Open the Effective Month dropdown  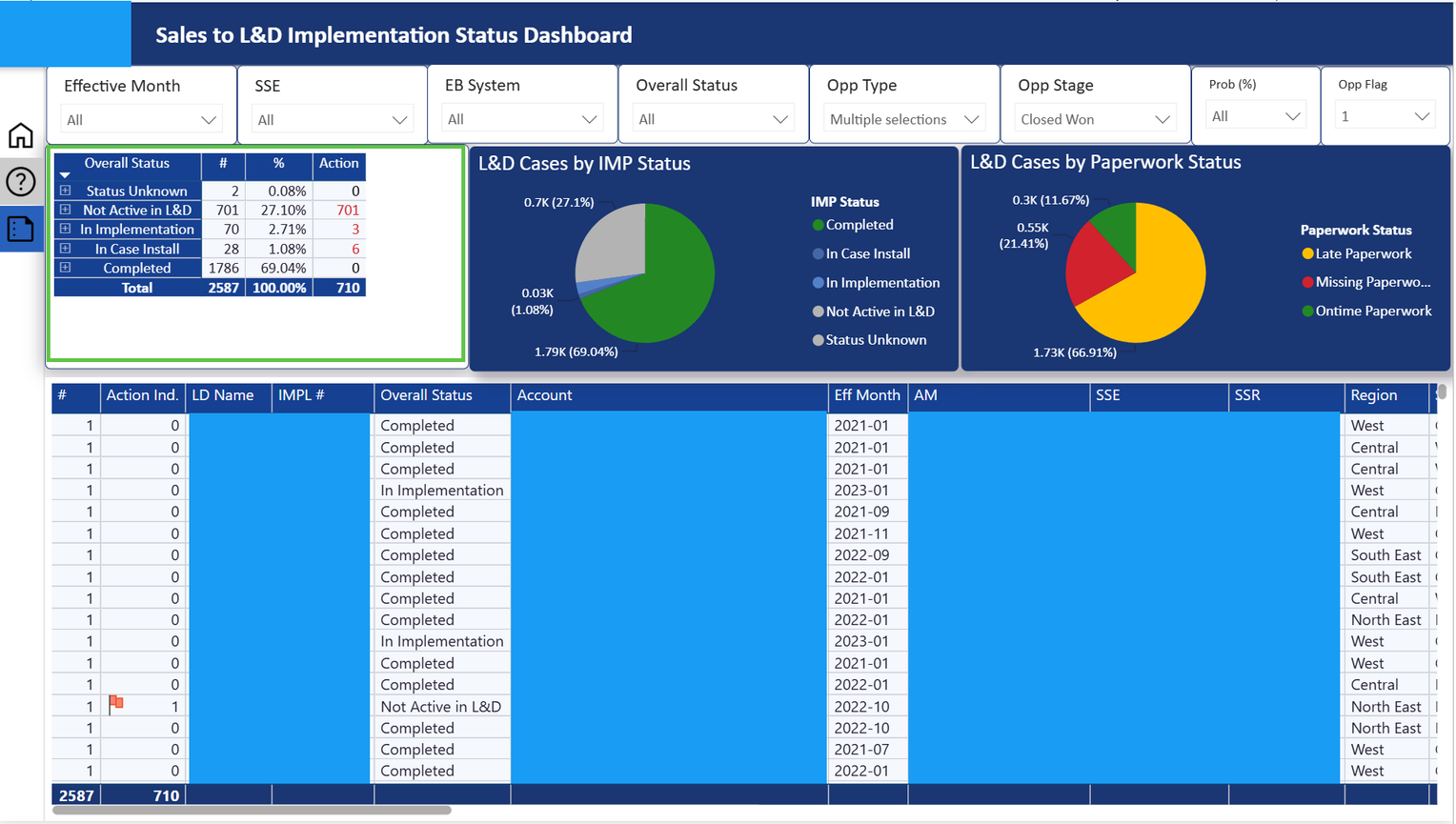(x=141, y=120)
